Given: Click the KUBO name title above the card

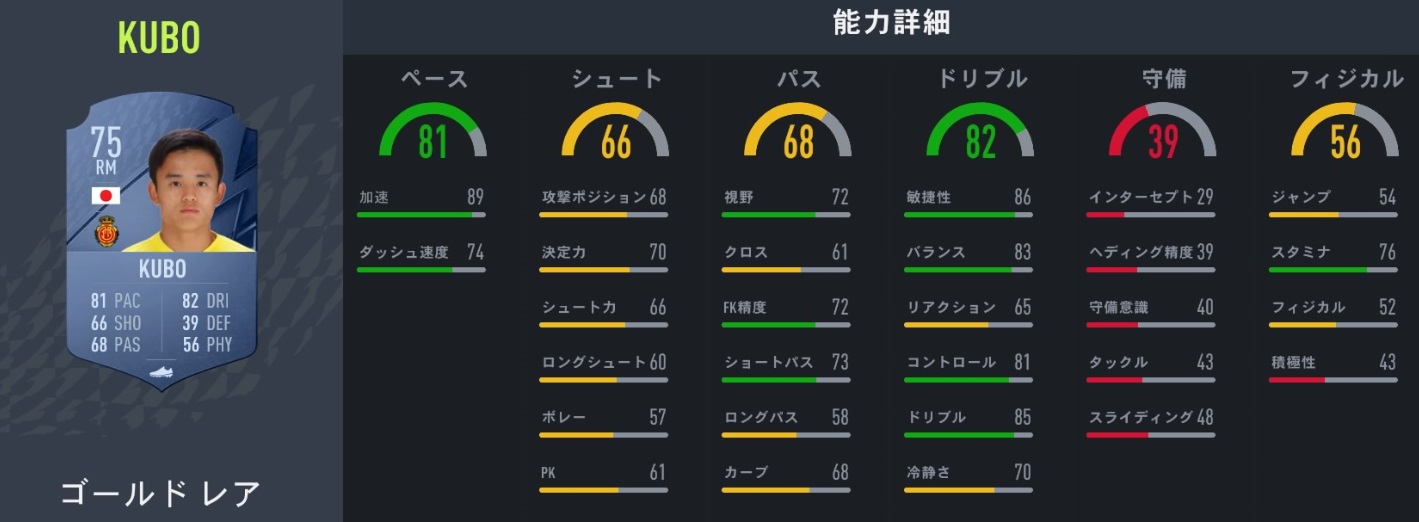Looking at the screenshot, I should pyautogui.click(x=159, y=38).
